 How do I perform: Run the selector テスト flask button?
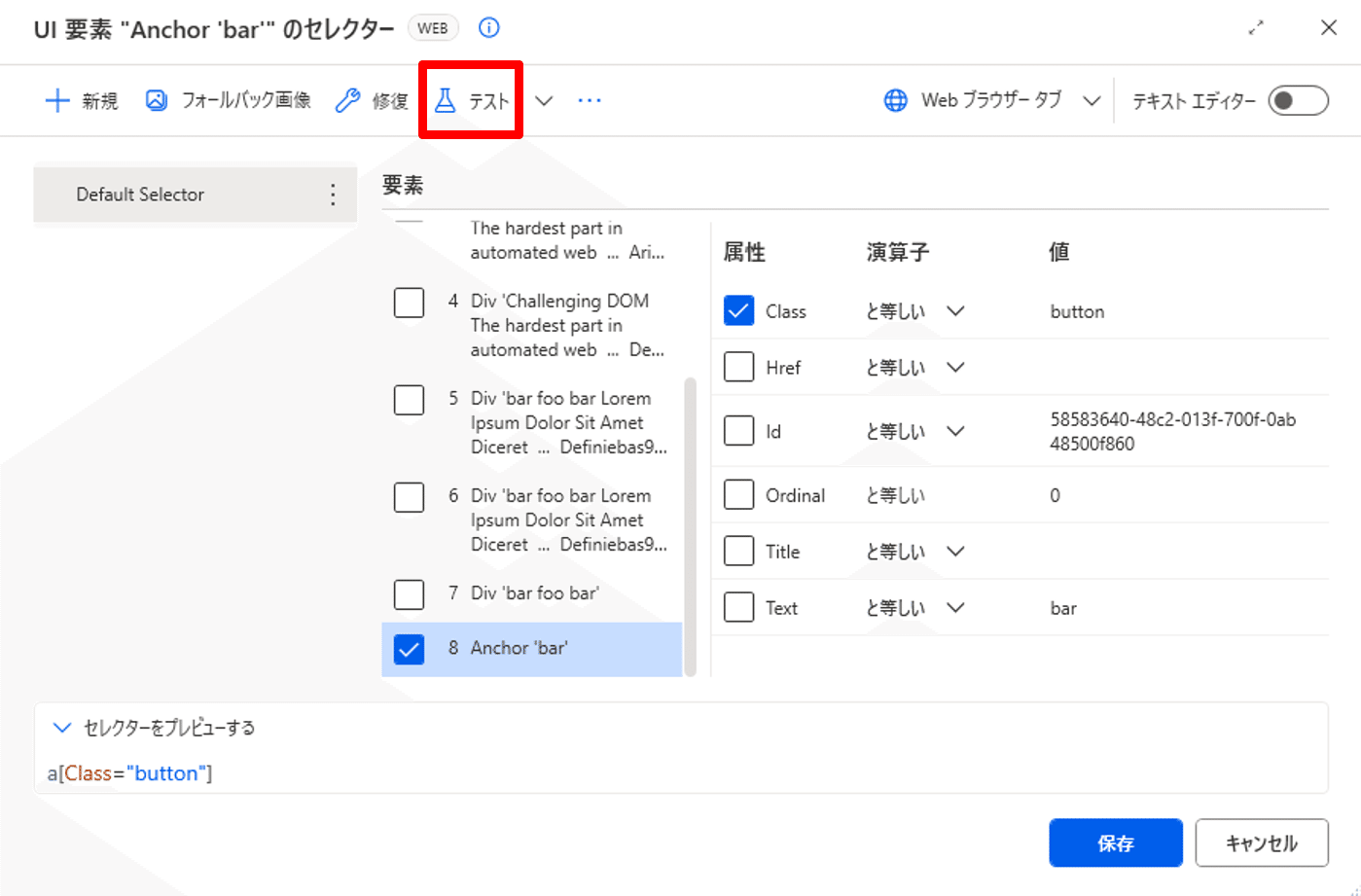pos(471,100)
